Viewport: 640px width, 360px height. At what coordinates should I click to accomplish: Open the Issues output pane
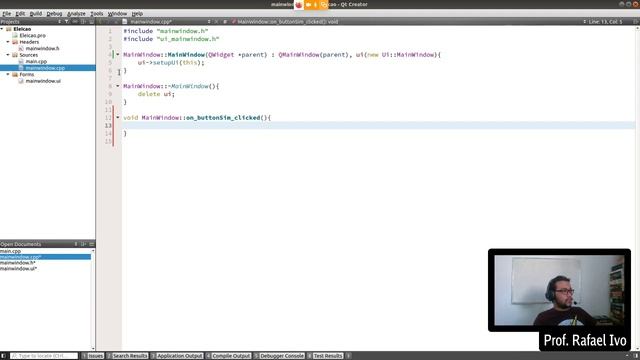coord(93,356)
